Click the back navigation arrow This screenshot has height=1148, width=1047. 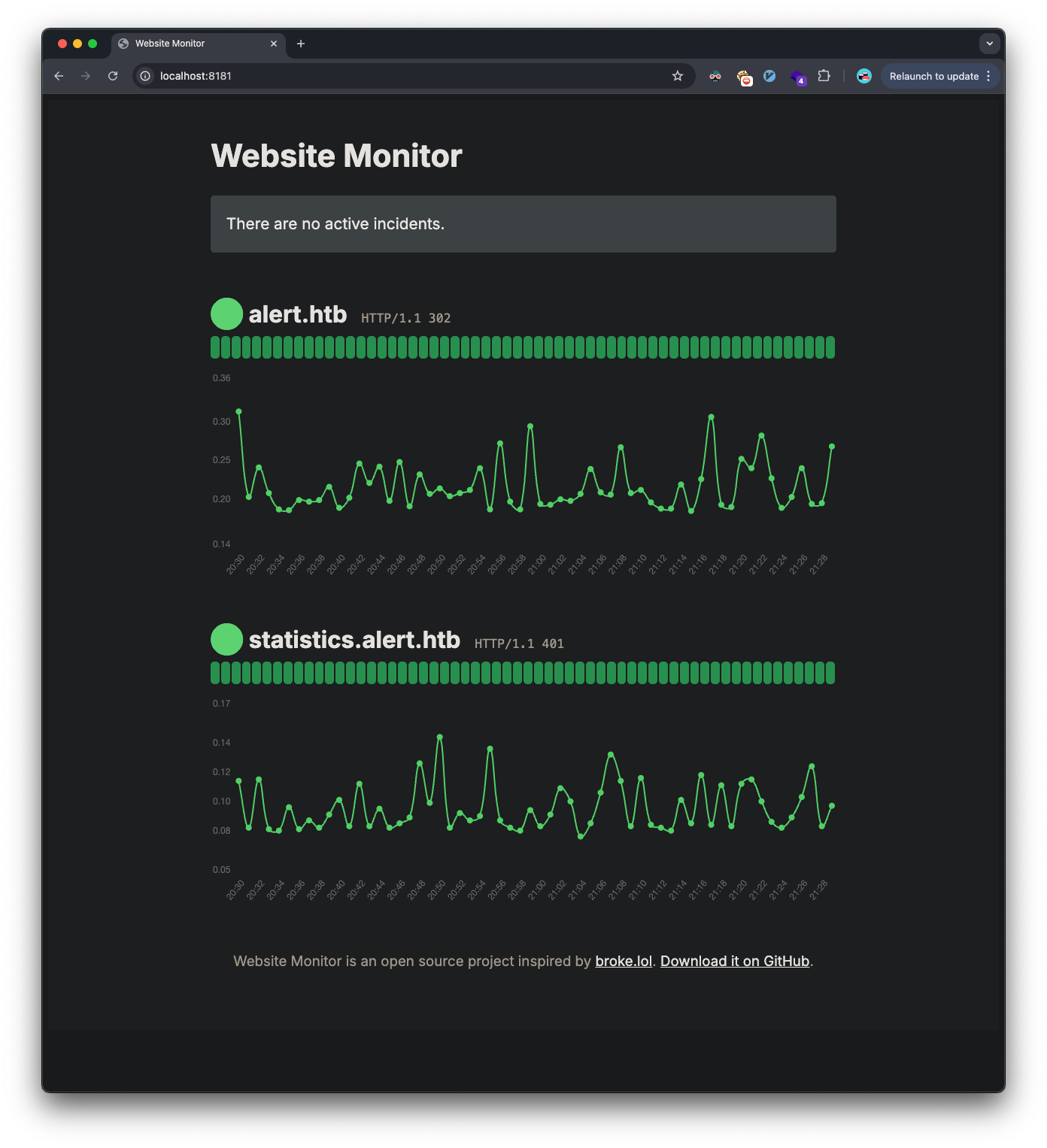click(x=59, y=76)
